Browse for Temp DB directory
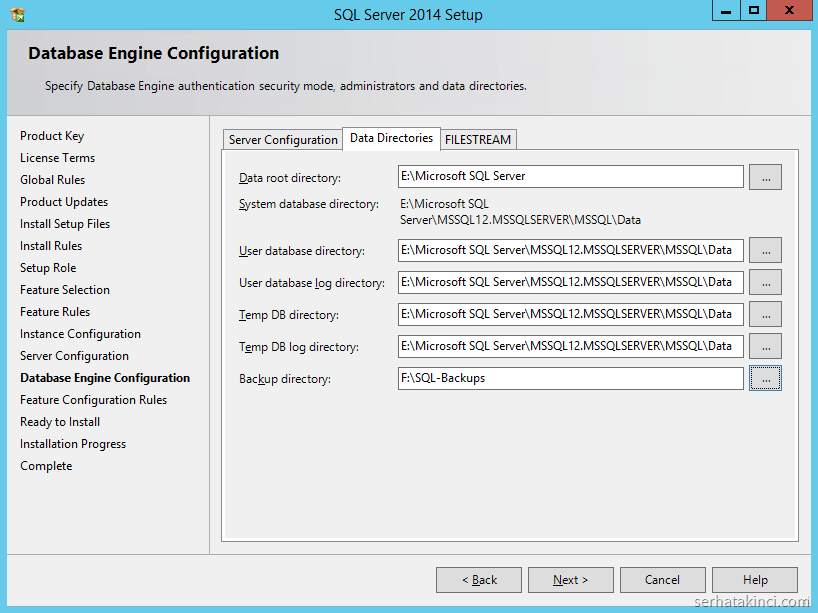Screen dimensions: 818x613 765,314
